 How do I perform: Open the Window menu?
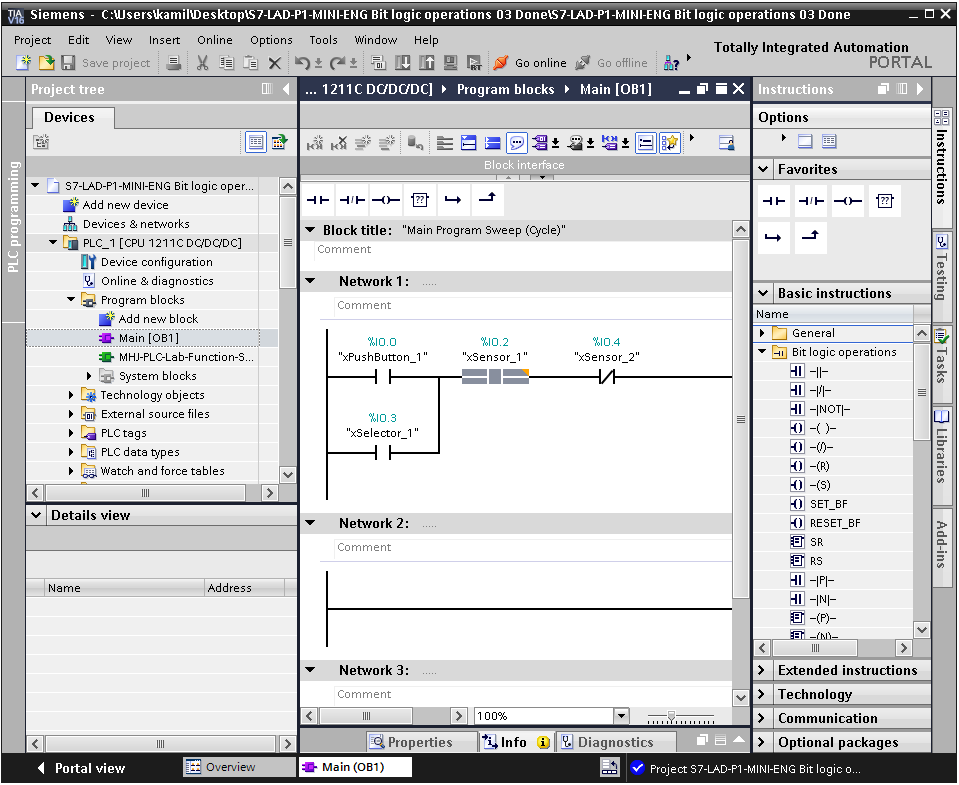(x=376, y=40)
